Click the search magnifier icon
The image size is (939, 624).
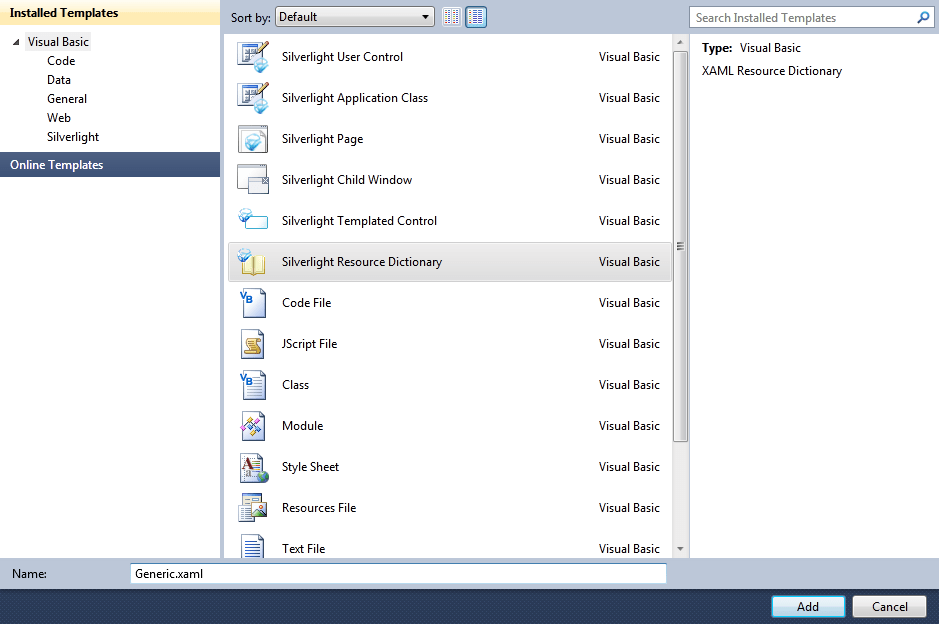click(922, 17)
